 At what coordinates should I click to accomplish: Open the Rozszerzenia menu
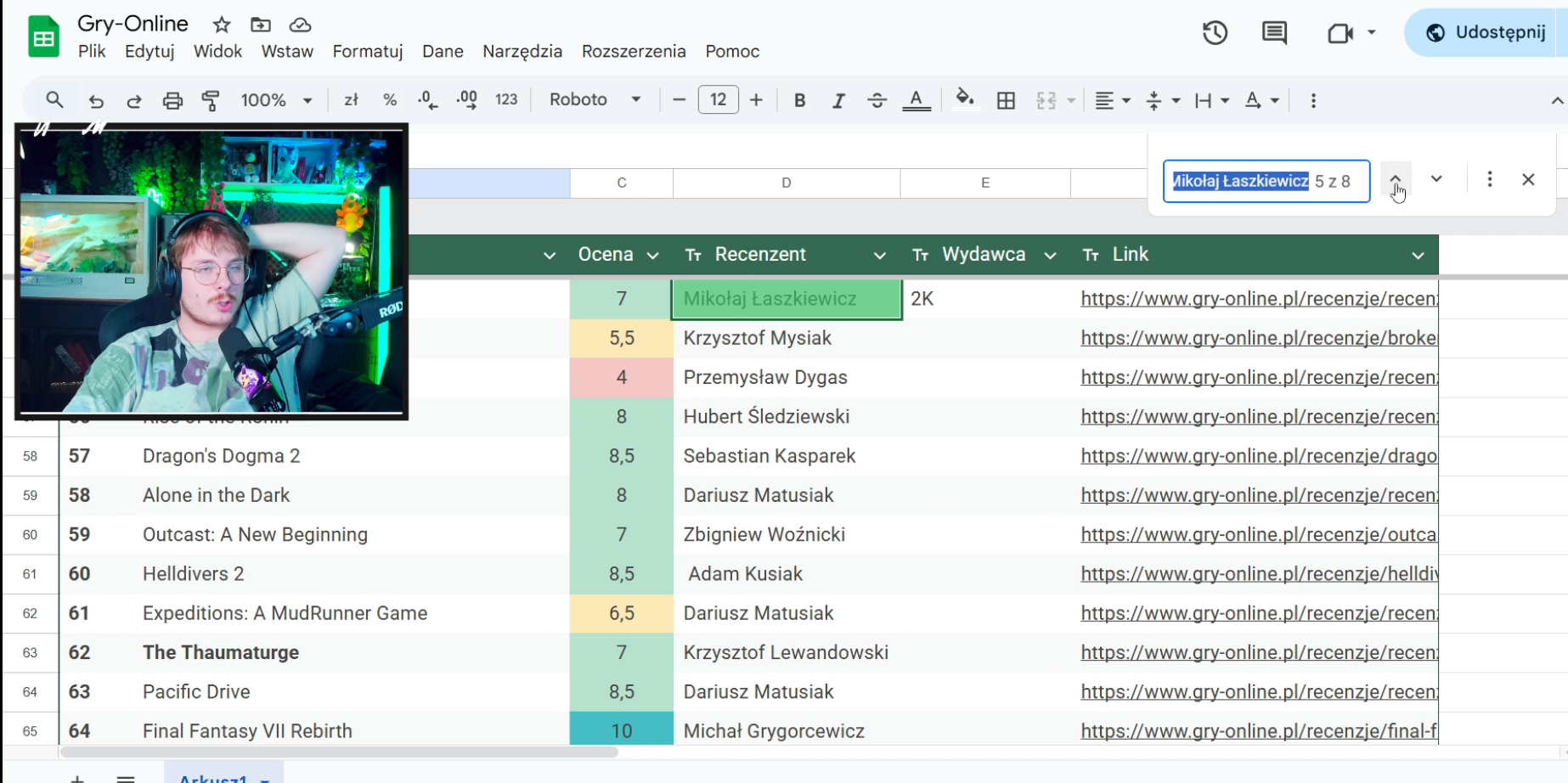[x=634, y=52]
